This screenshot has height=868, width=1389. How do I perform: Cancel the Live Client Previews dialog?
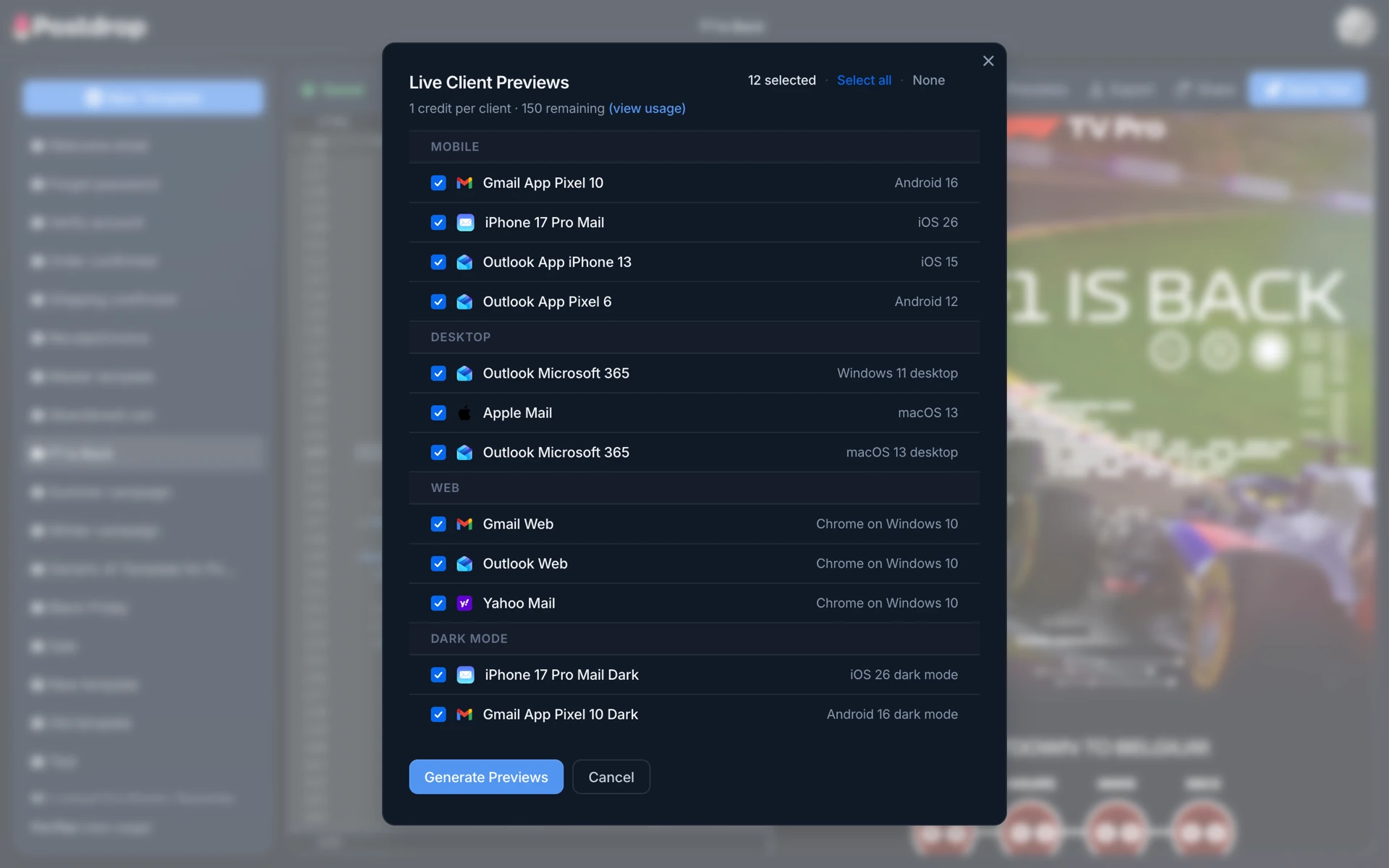[611, 777]
